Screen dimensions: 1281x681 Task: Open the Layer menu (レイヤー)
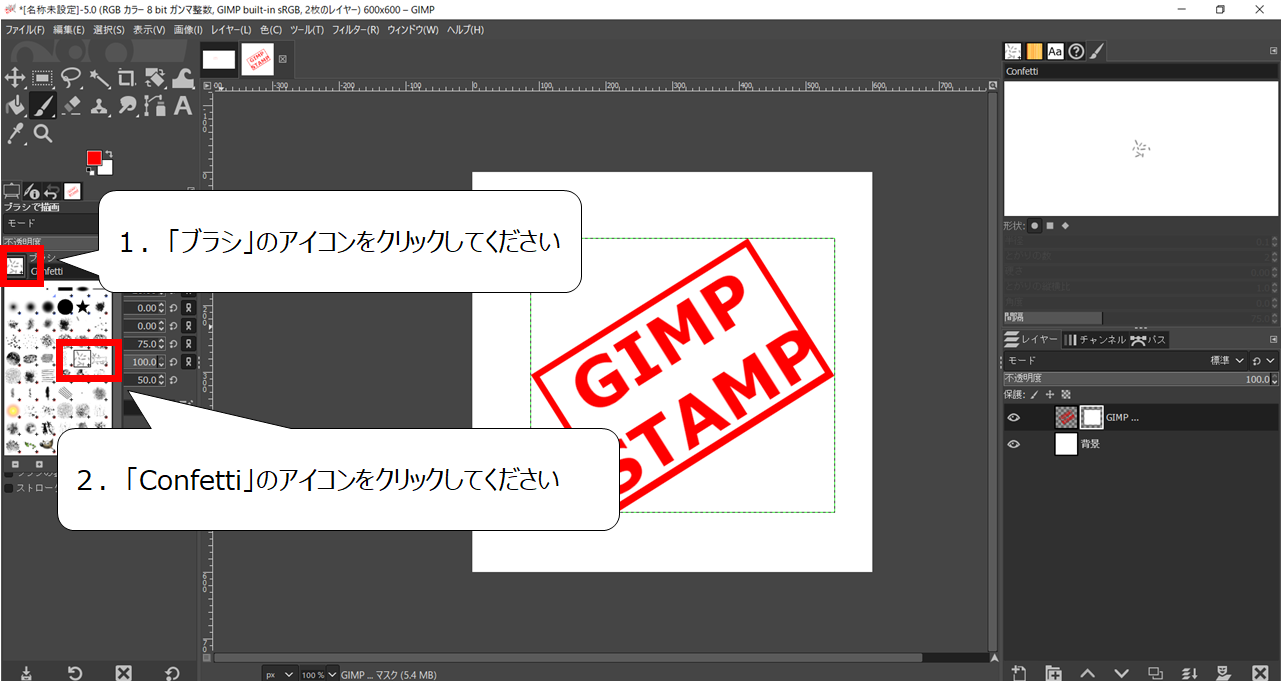point(231,30)
